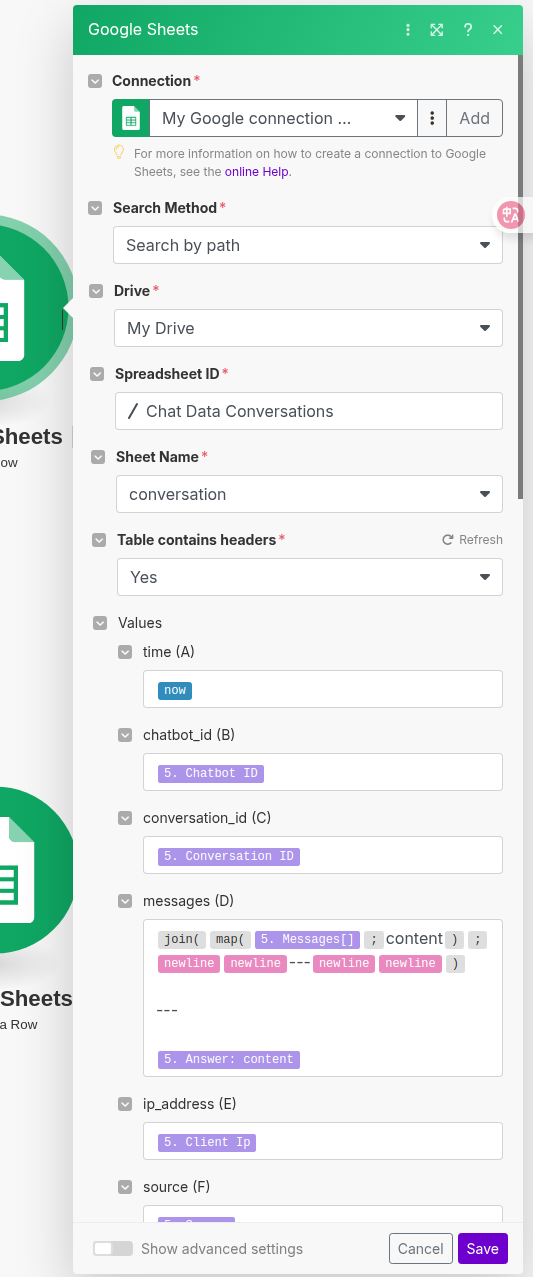Toggle the checkbox beside ip_address (E)
The height and width of the screenshot is (1277, 533).
click(x=125, y=1104)
